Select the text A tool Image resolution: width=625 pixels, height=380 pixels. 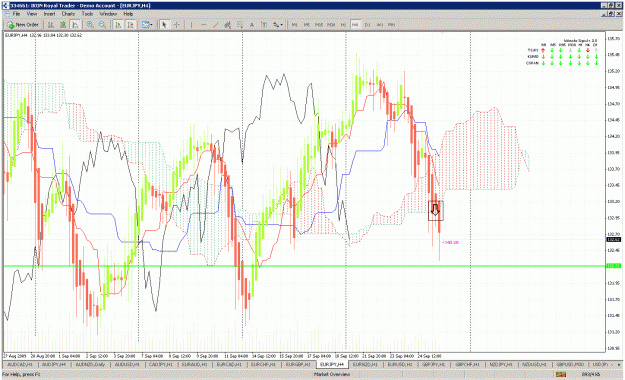pos(252,25)
